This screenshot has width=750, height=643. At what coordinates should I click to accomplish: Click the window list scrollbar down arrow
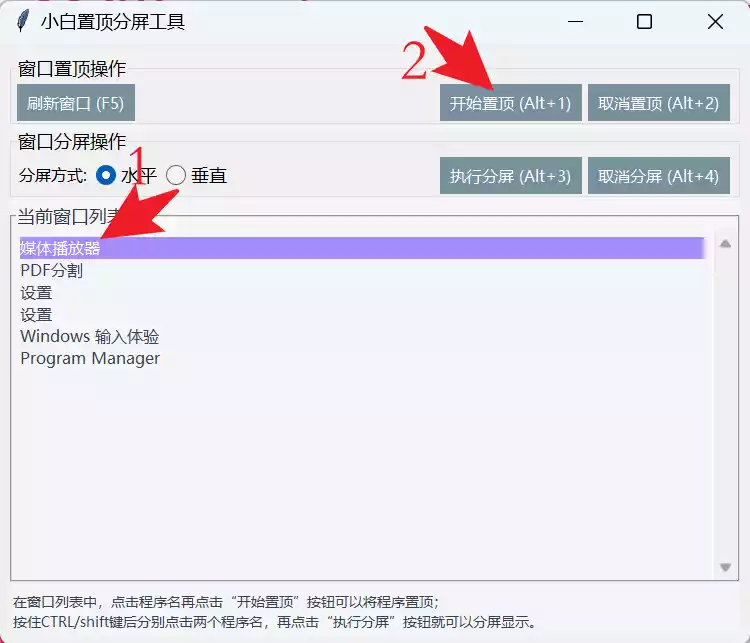click(x=726, y=567)
